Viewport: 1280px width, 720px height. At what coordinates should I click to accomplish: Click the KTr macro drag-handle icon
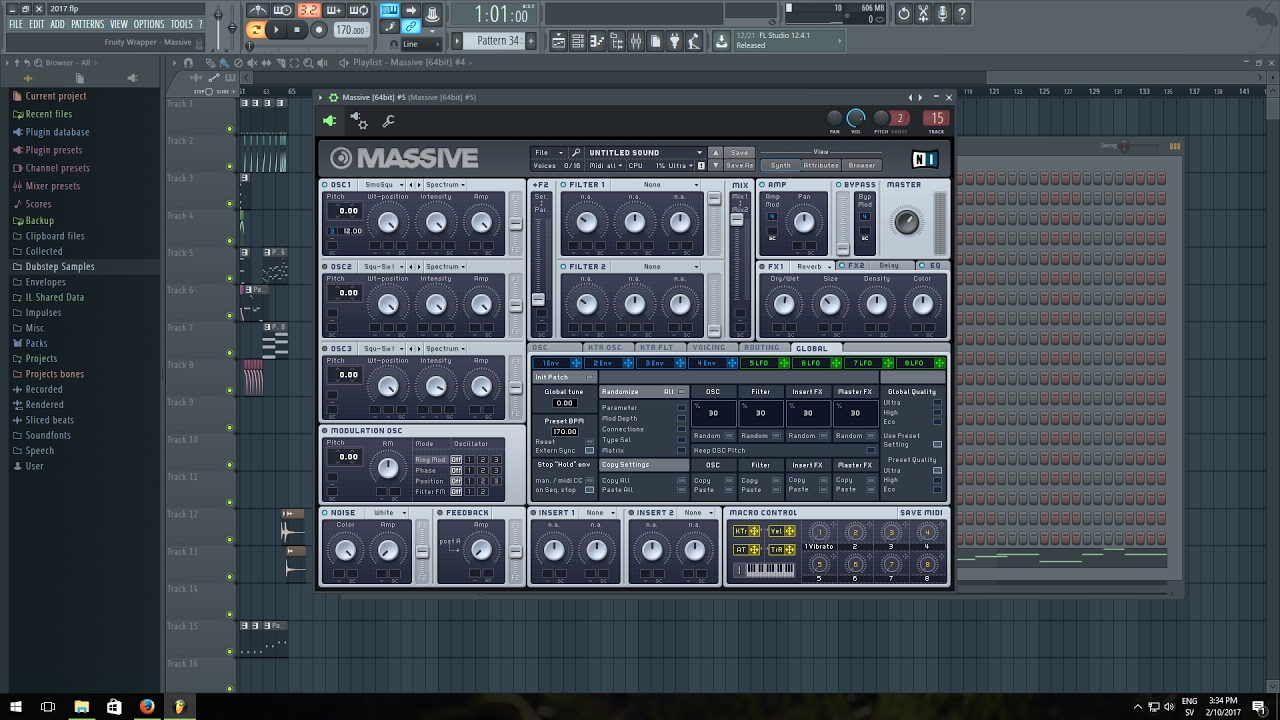[x=754, y=532]
